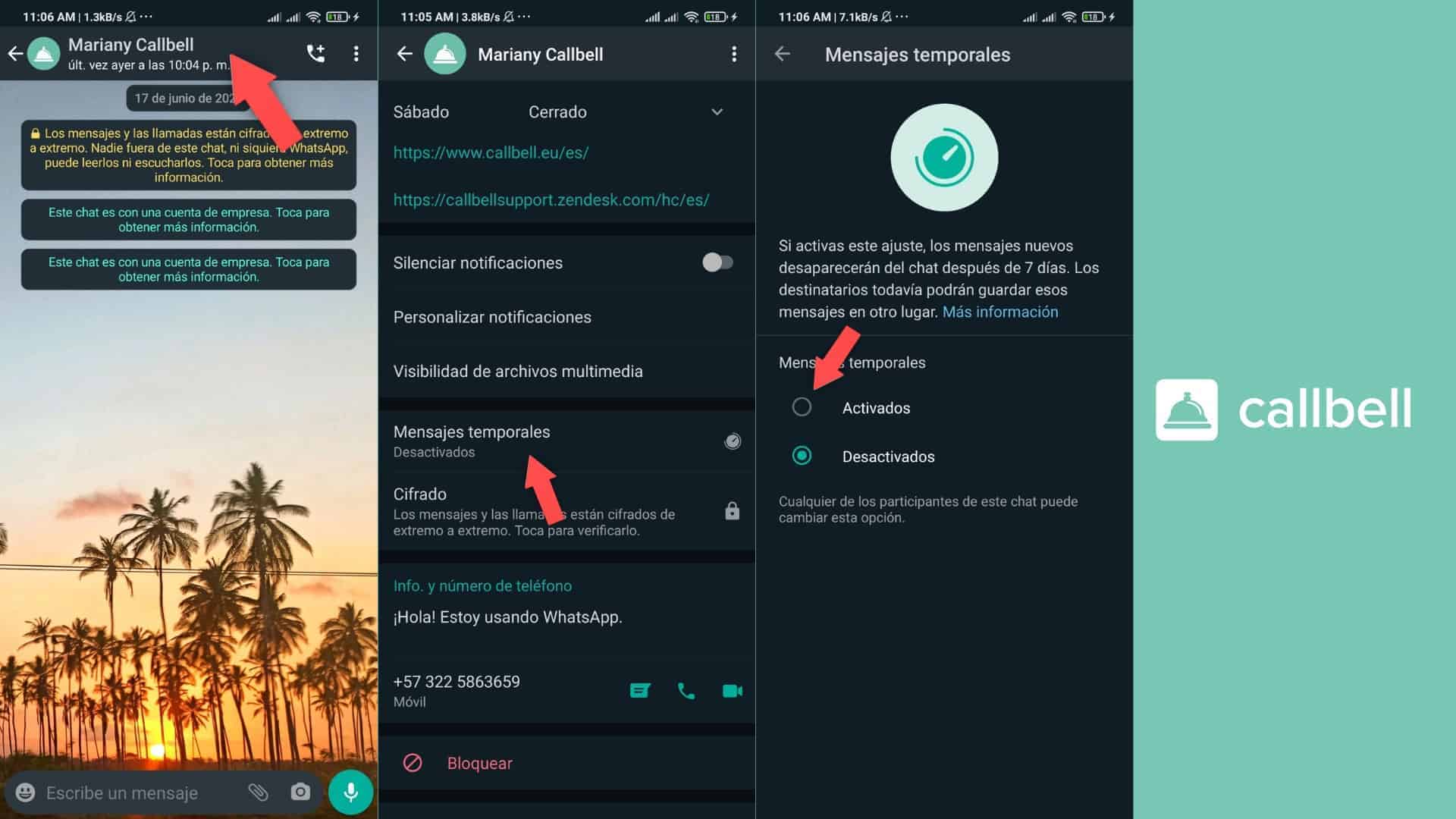Tap the Activados label
Image resolution: width=1456 pixels, height=819 pixels.
coord(876,408)
